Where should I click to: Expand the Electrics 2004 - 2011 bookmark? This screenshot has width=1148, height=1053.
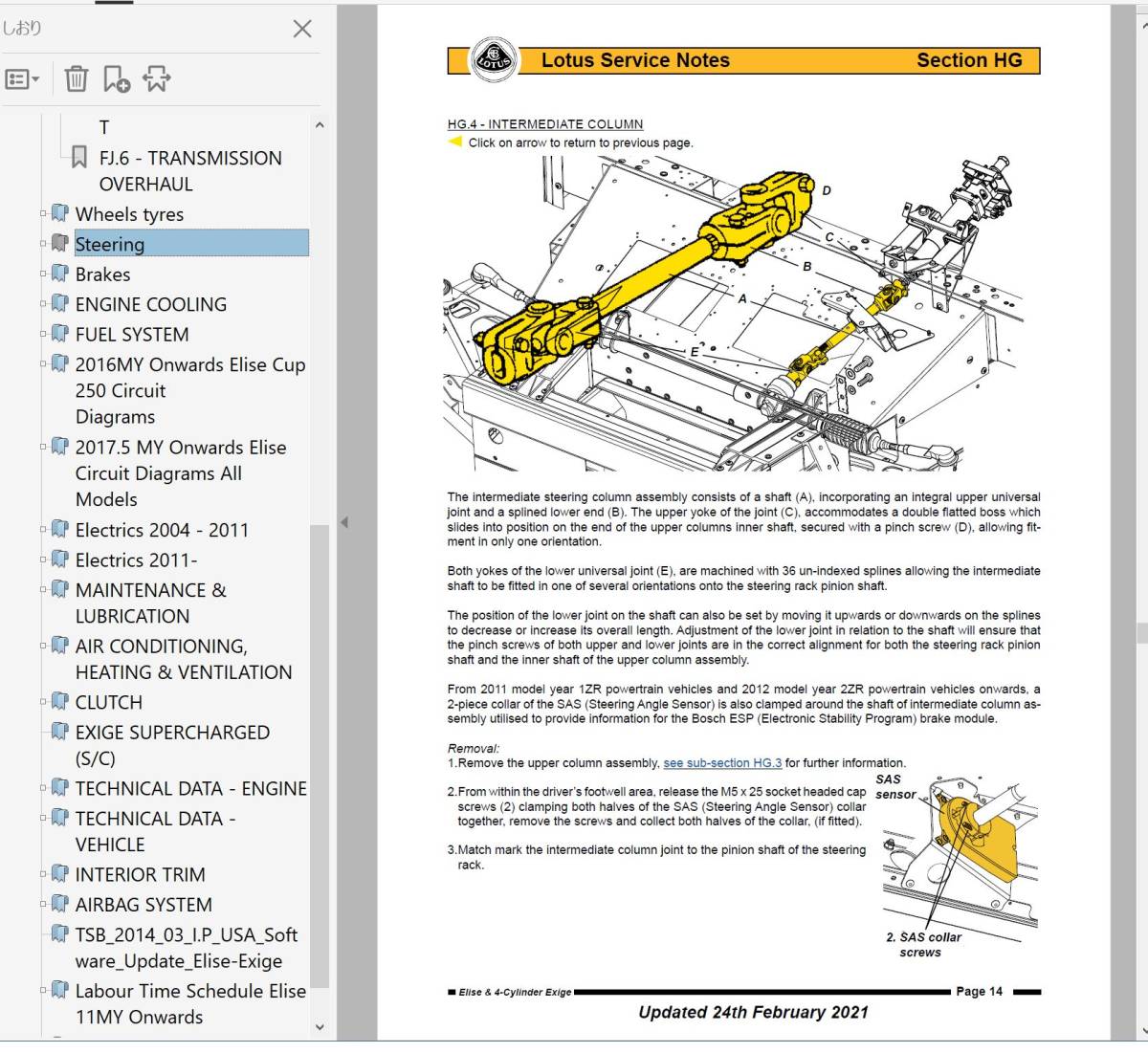click(x=43, y=529)
